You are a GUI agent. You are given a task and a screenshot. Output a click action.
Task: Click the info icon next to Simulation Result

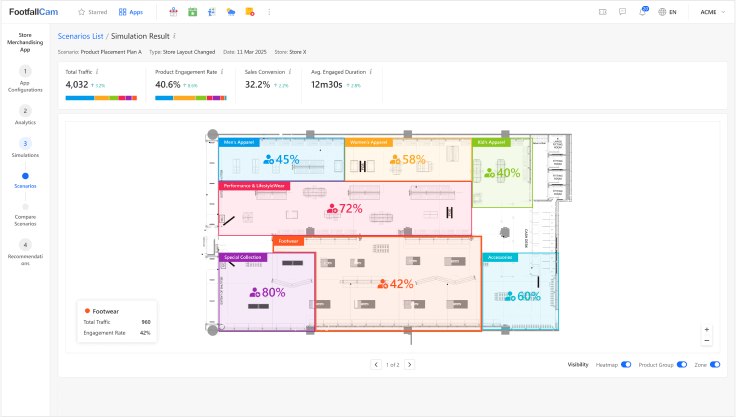(175, 36)
